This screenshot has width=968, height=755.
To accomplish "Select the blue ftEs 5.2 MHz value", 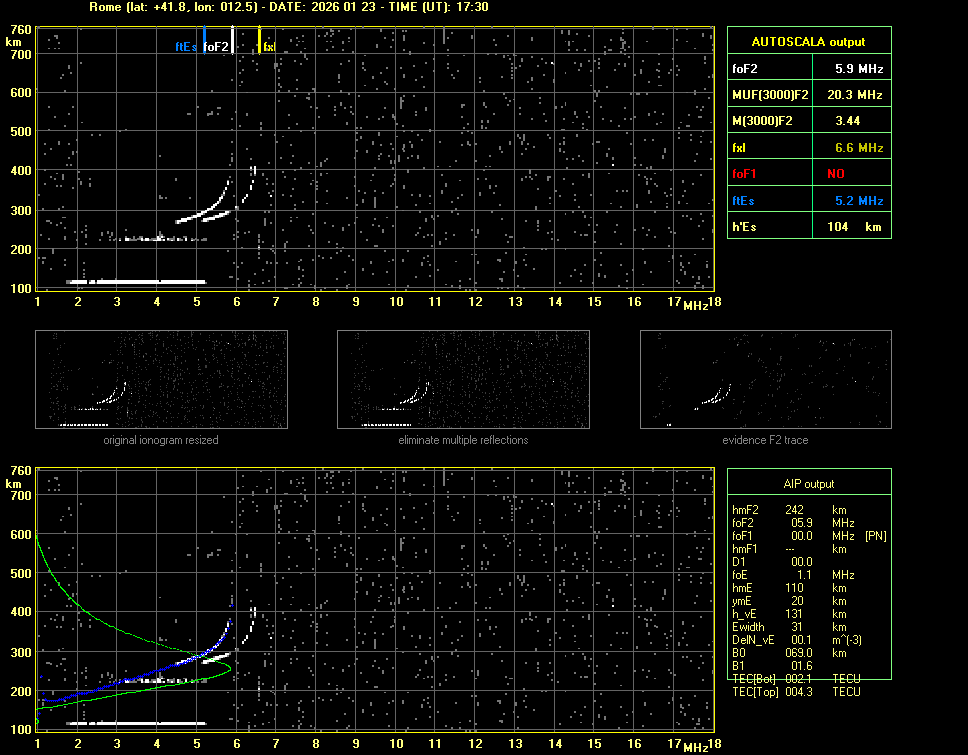I will [858, 201].
